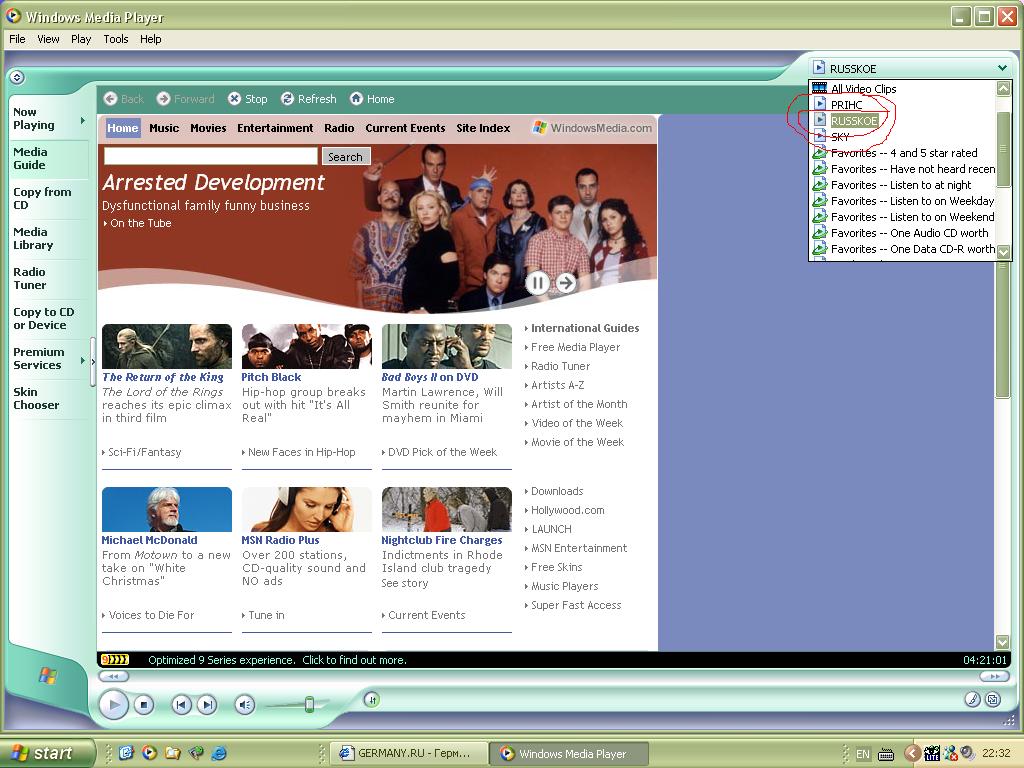Open Radio Tuner tab
This screenshot has height=768, width=1024.
tap(49, 279)
